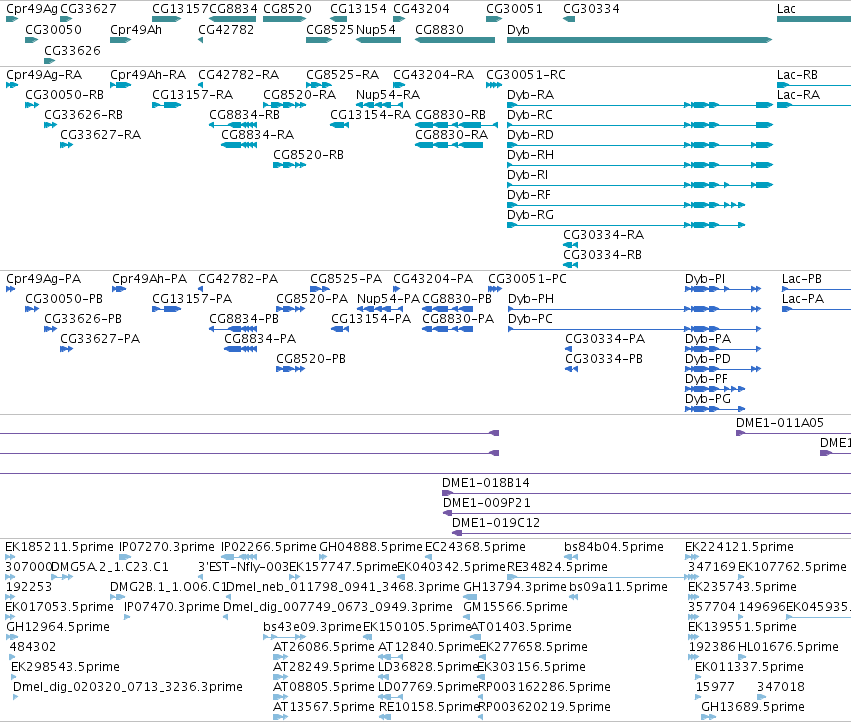851x722 pixels.
Task: Click the "CG30334" gene label
Action: 591,9
